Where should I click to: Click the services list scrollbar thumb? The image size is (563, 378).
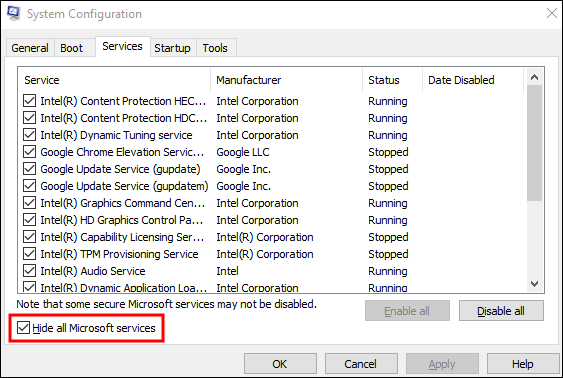(534, 143)
